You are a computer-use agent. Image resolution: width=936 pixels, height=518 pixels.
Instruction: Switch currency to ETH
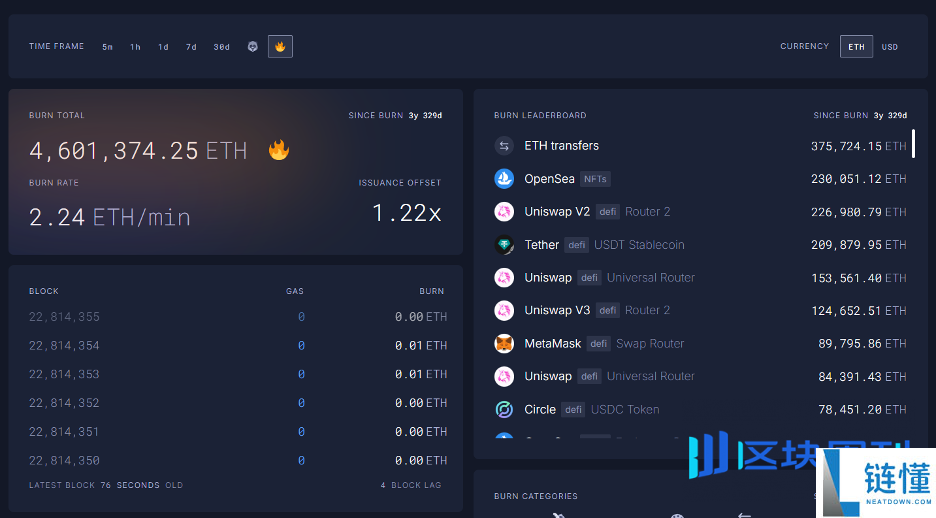856,47
